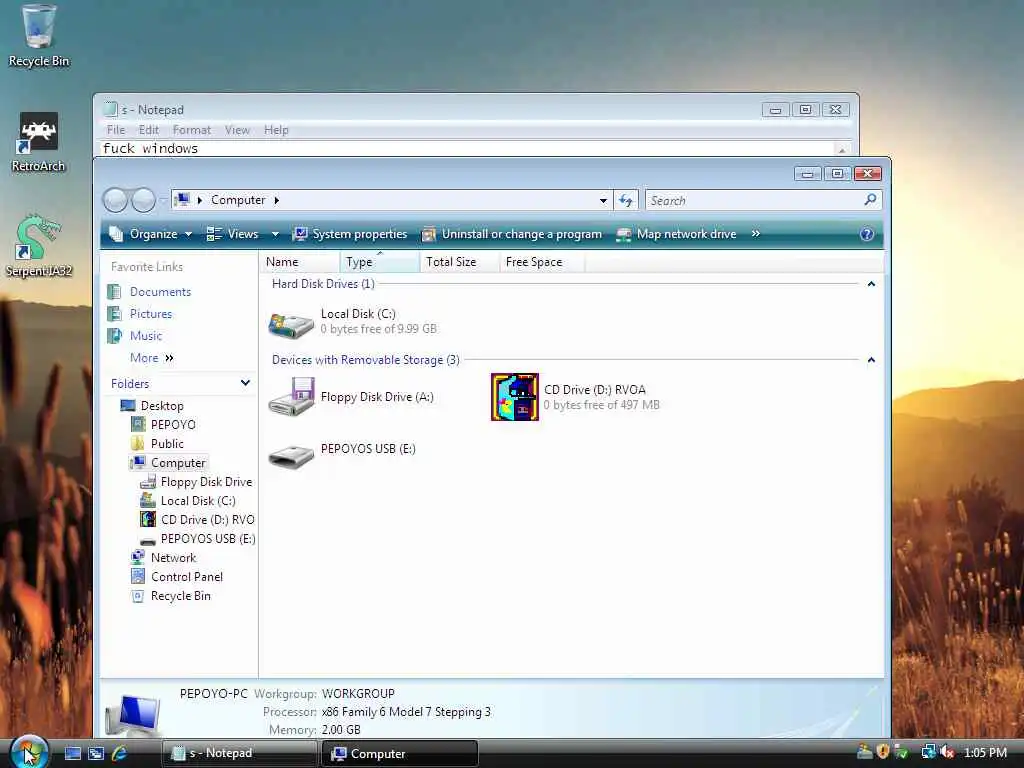Open the Organize dropdown menu
Image resolution: width=1024 pixels, height=768 pixels.
(x=151, y=234)
